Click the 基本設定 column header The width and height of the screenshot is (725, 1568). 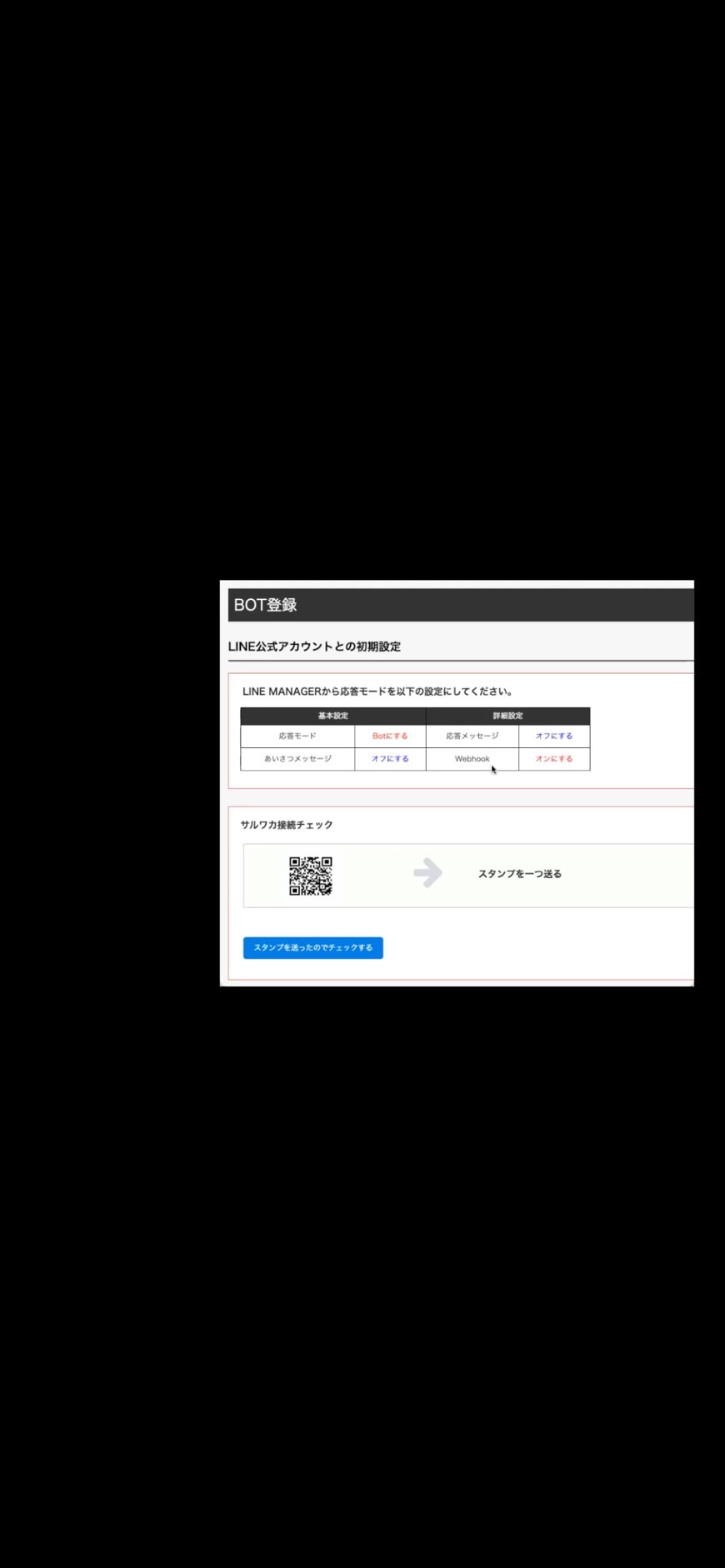point(333,717)
